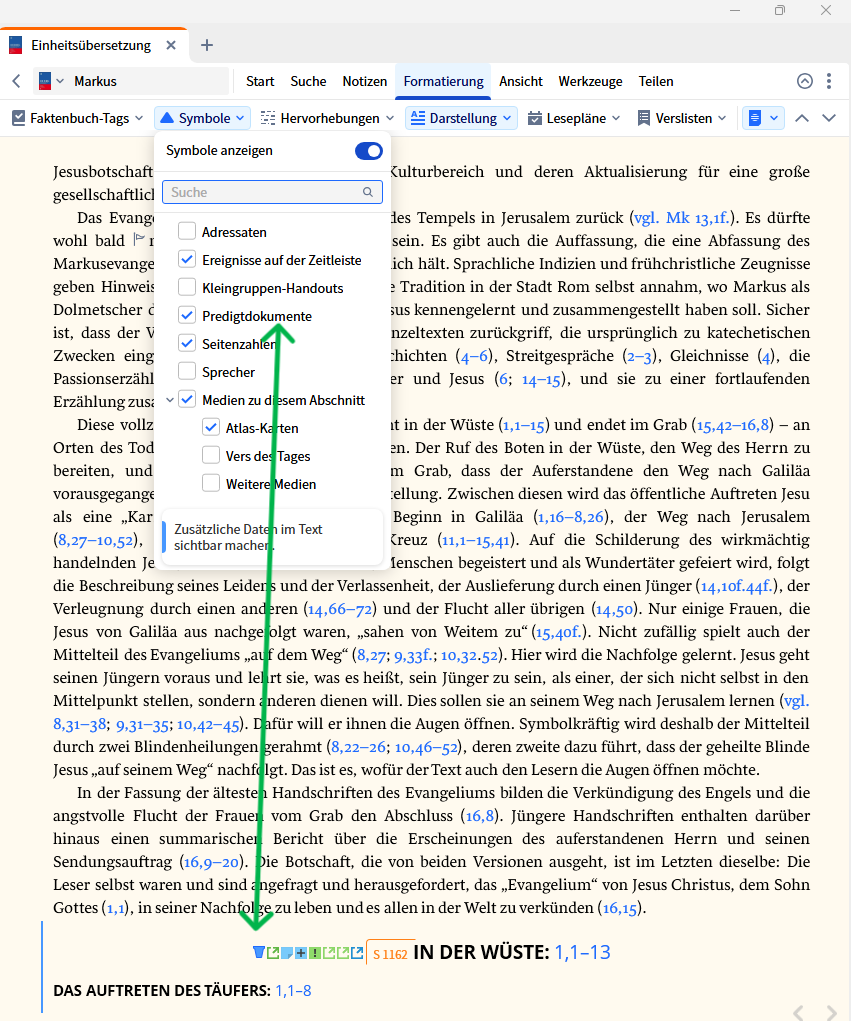Select the Formatierung tab
851x1021 pixels.
pyautogui.click(x=443, y=81)
